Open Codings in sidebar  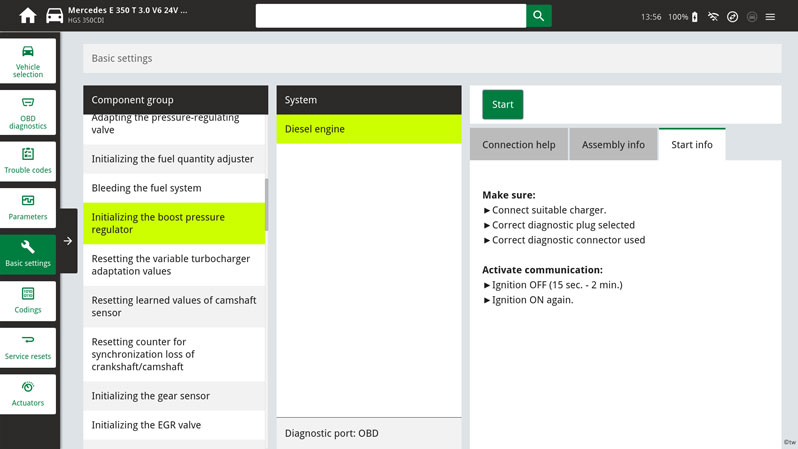pos(28,300)
